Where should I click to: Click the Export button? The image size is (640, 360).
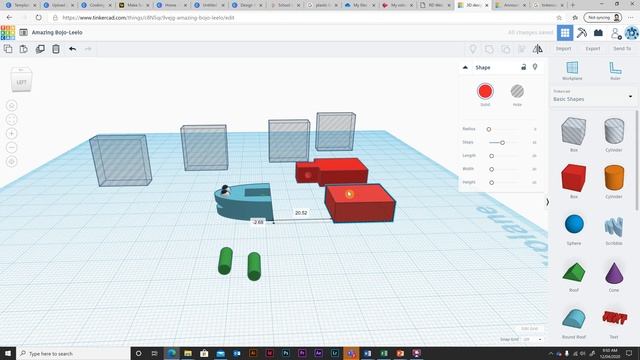coord(593,49)
